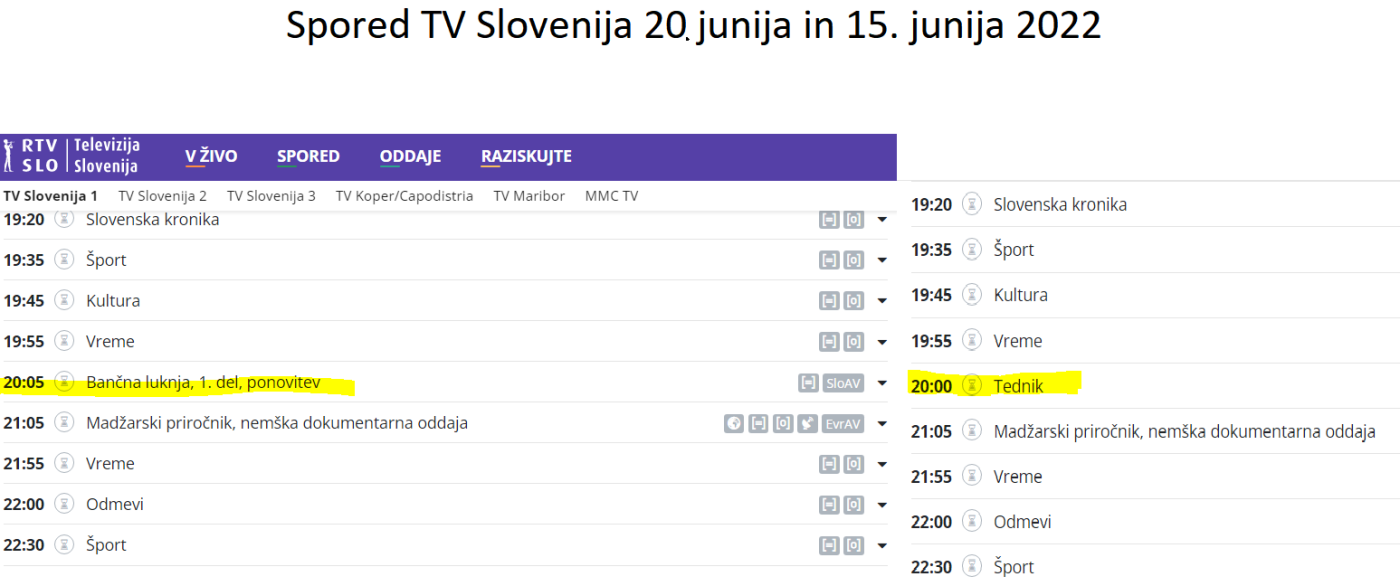This screenshot has width=1400, height=586.
Task: Open the ODDAJE menu item
Action: coord(410,157)
